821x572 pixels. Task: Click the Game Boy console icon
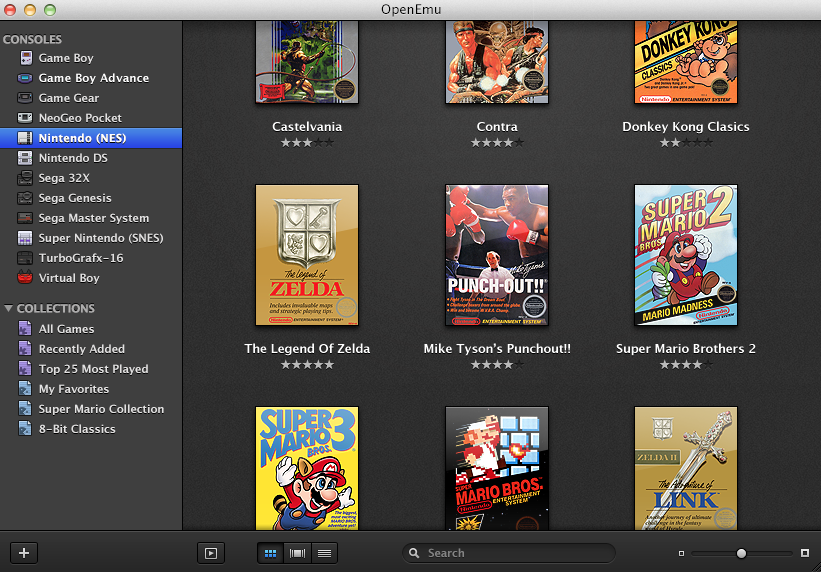(x=26, y=58)
